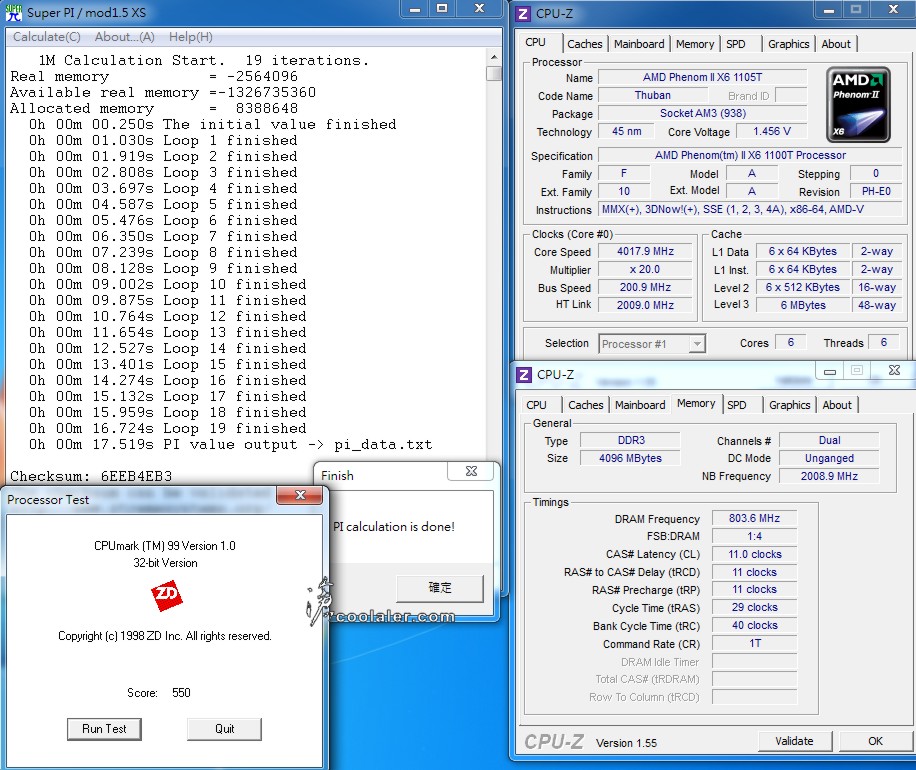Screen dimensions: 916x770
Task: Click the Checksum: 6EEB4EB3 line in Super PI
Action: click(91, 476)
